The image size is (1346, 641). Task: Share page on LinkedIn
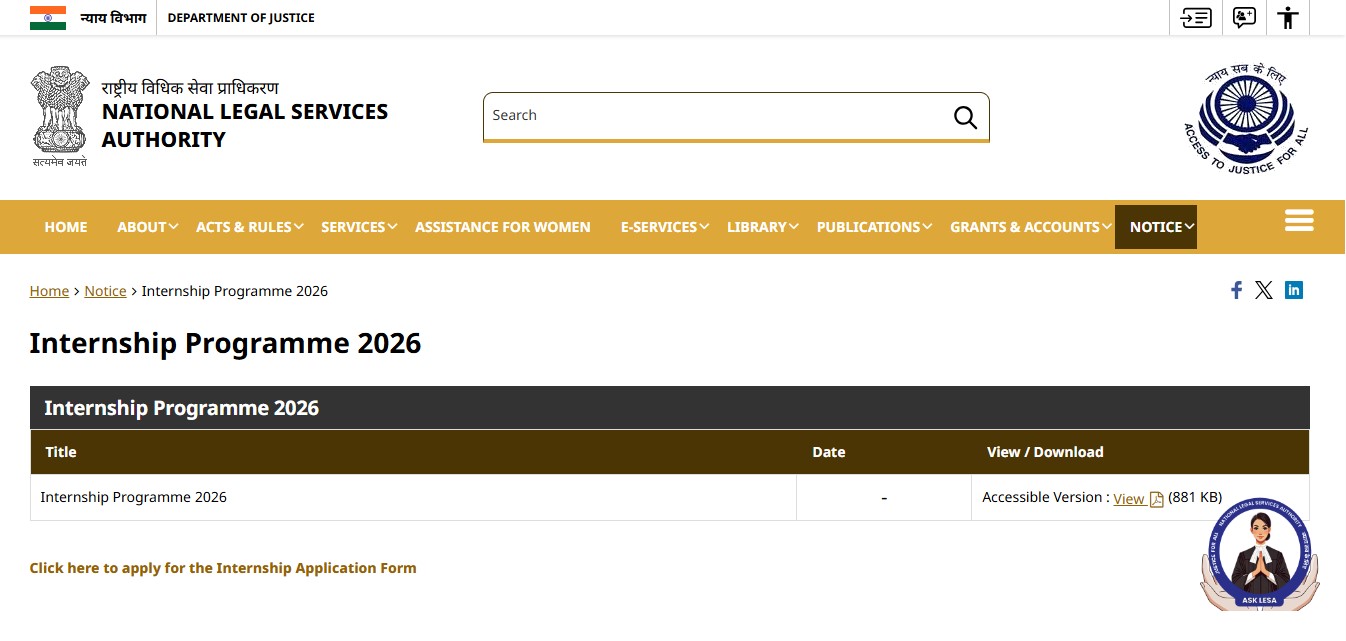(x=1294, y=290)
